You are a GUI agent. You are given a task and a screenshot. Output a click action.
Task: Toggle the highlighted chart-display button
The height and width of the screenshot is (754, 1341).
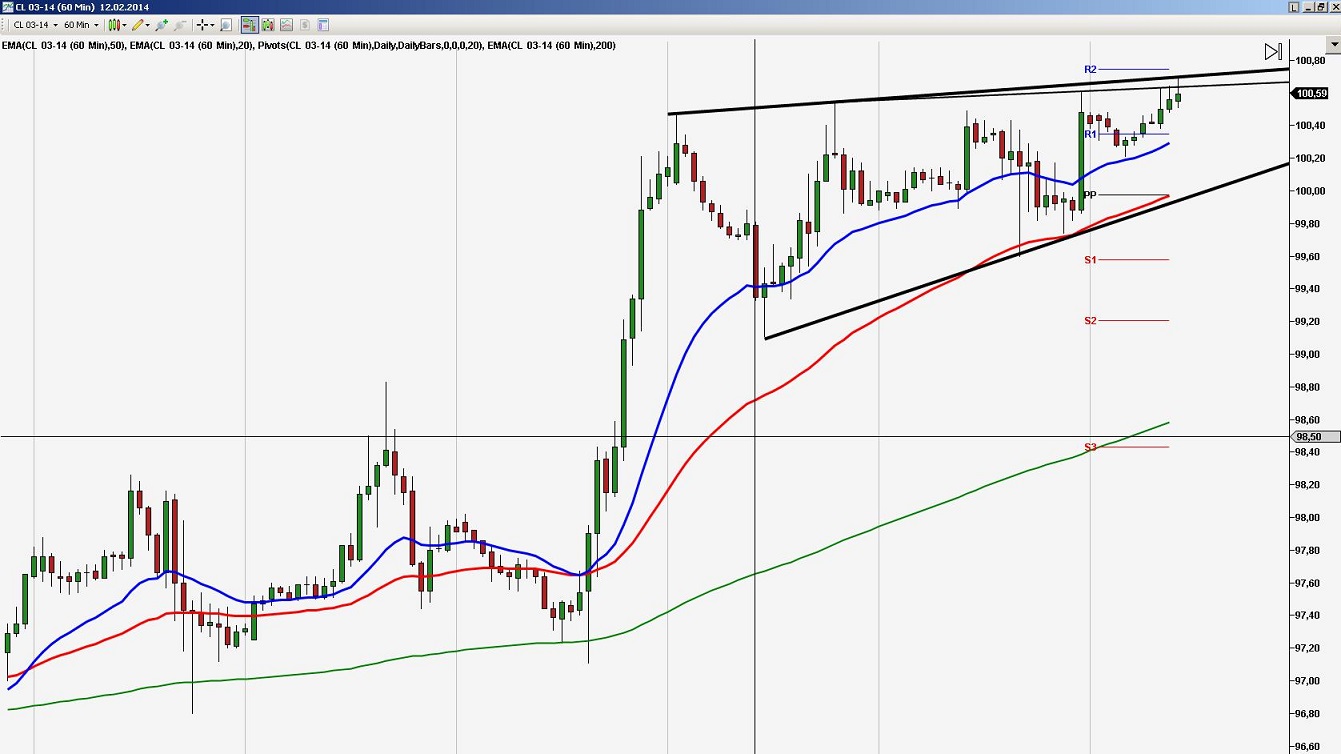[x=247, y=24]
